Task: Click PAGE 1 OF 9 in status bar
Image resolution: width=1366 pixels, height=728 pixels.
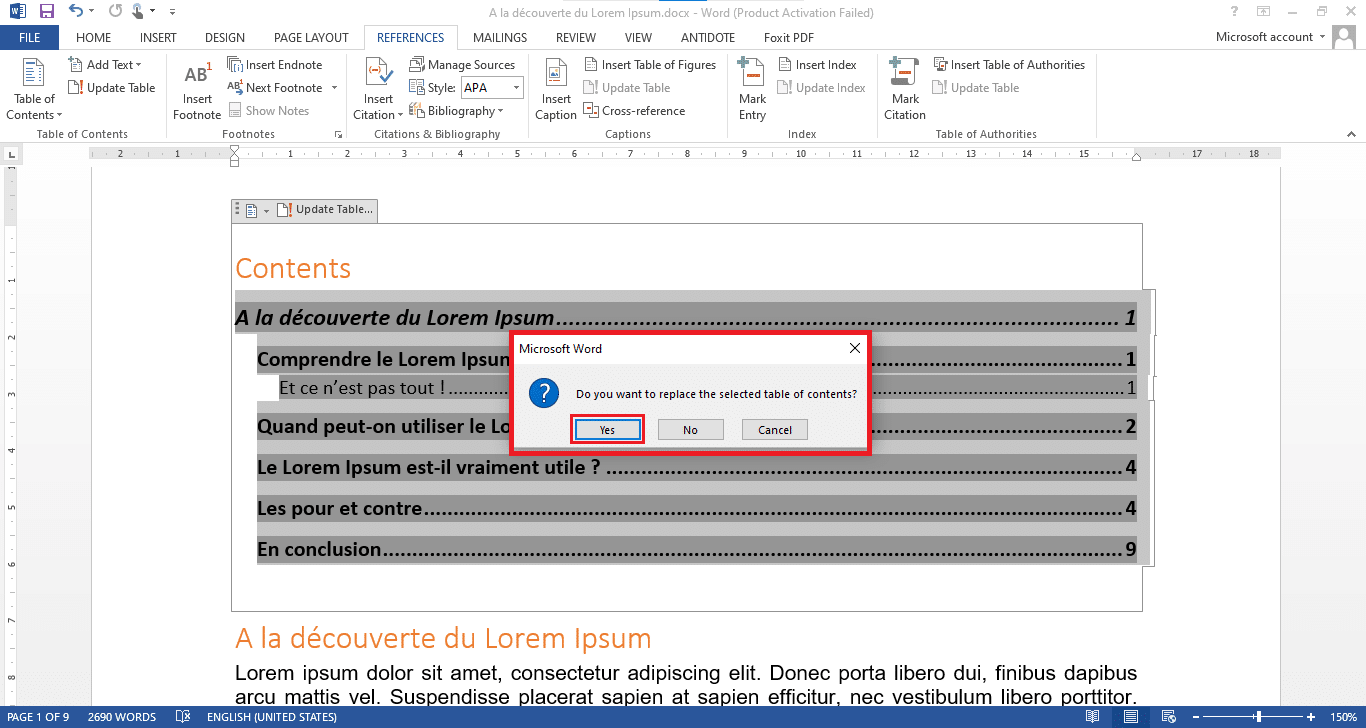Action: [x=38, y=717]
